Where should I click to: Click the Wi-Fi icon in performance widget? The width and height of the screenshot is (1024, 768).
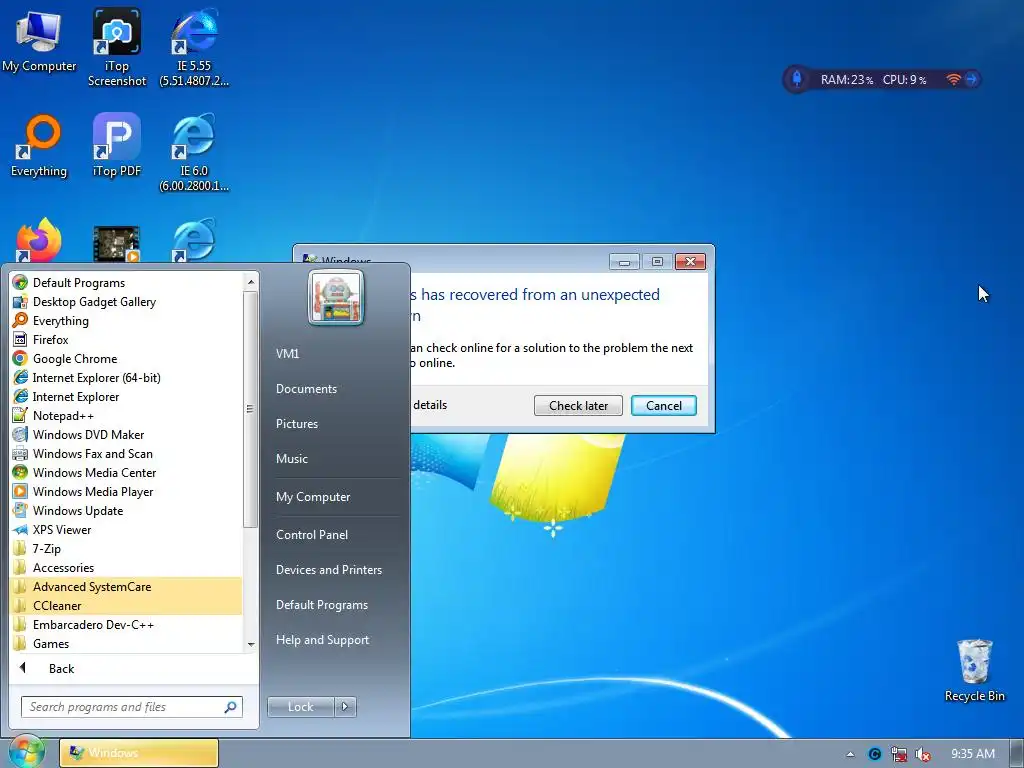tap(953, 79)
